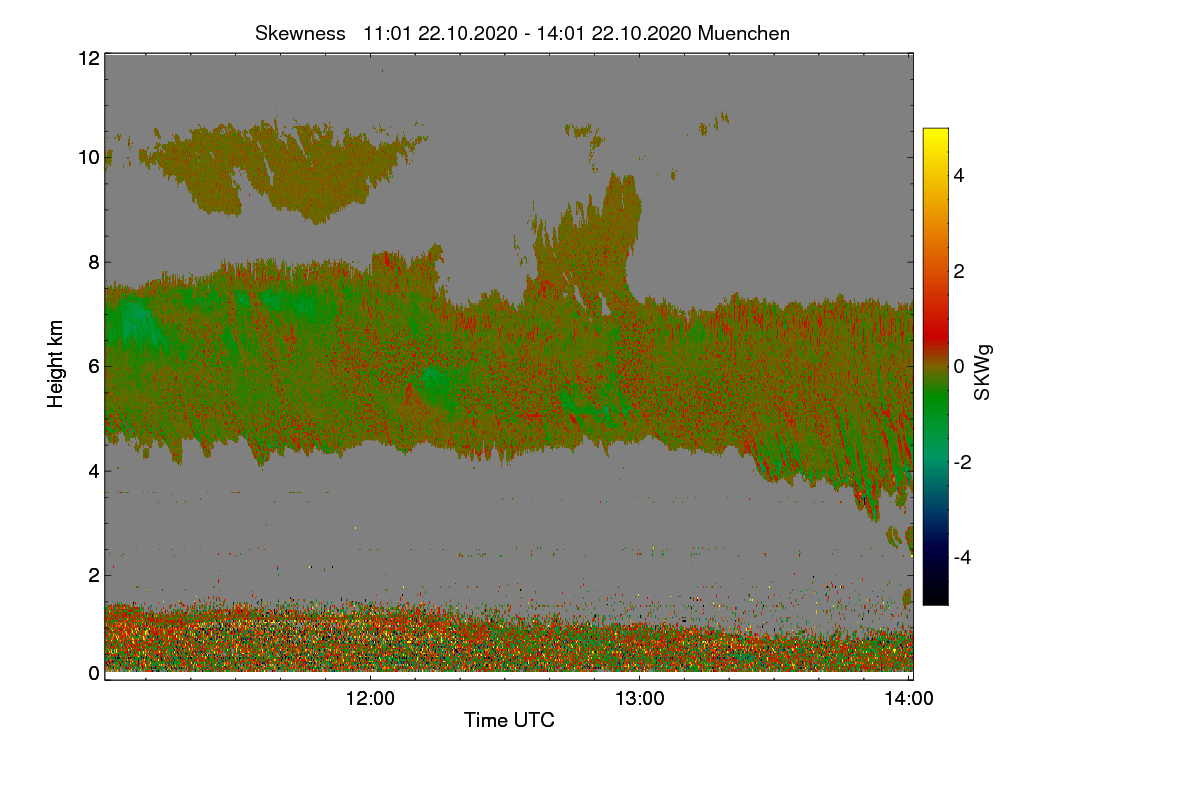This screenshot has width=1200, height=800.
Task: Click the 8 km height tick label
Action: pos(94,262)
